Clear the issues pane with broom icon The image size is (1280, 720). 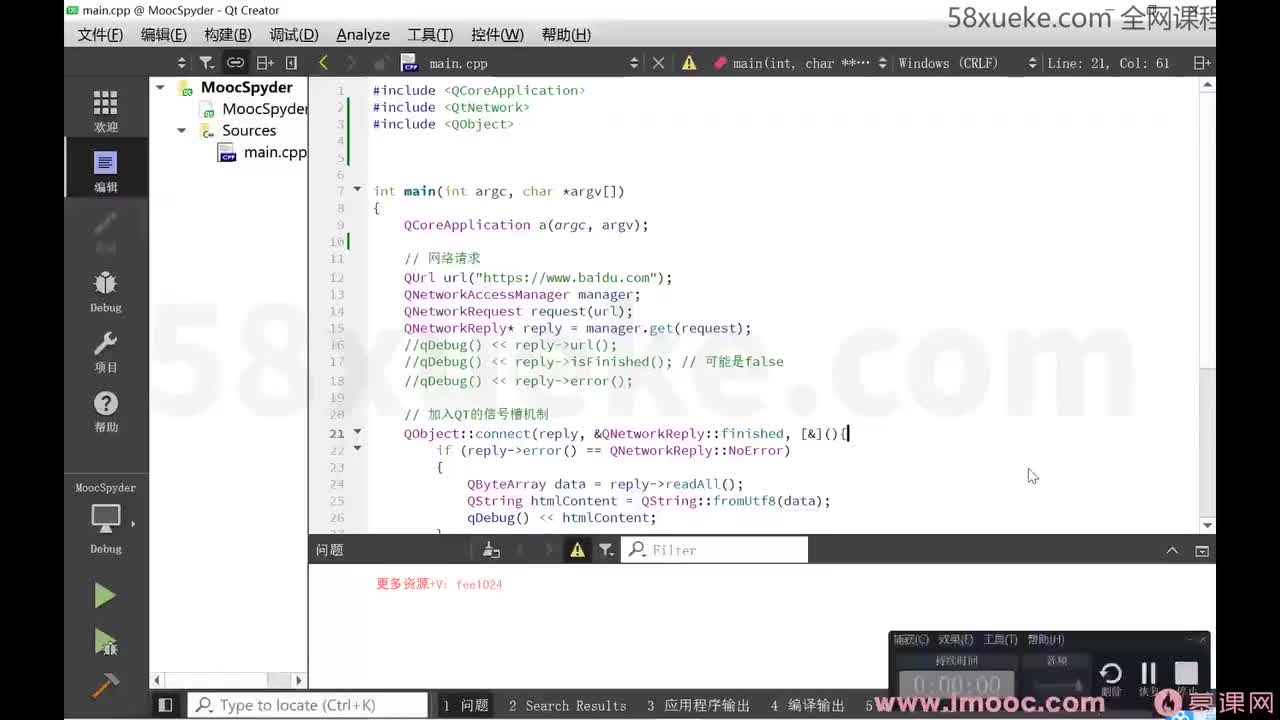pyautogui.click(x=491, y=550)
